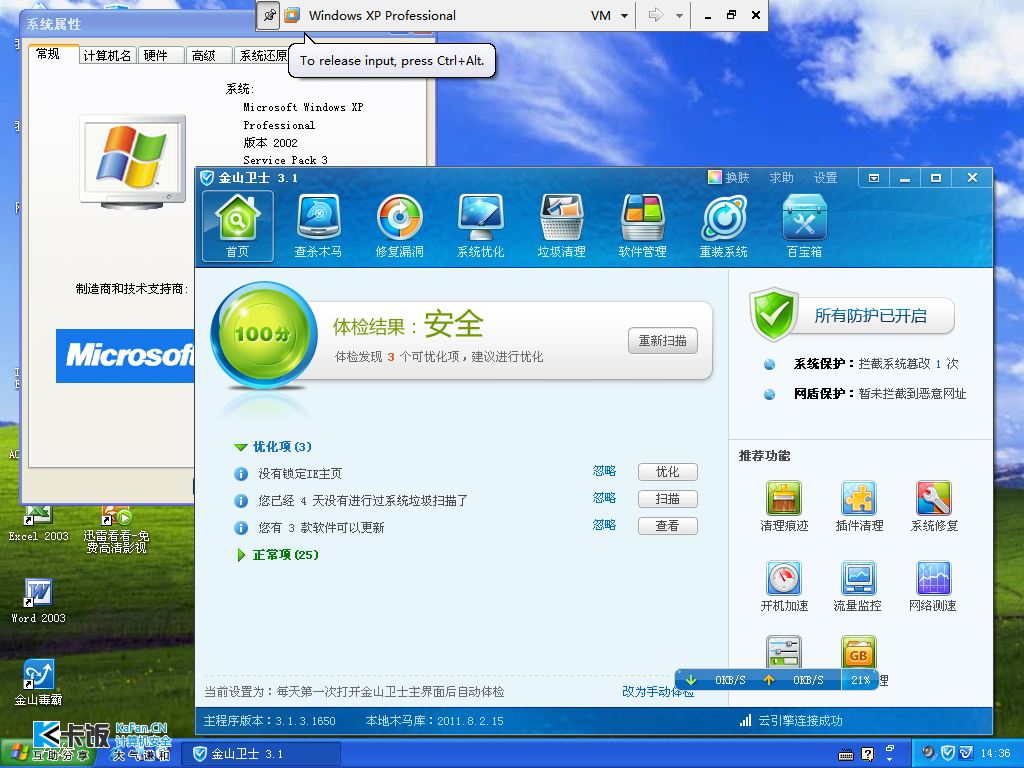Open the 金山毒霸 desktop shortcut

click(38, 682)
